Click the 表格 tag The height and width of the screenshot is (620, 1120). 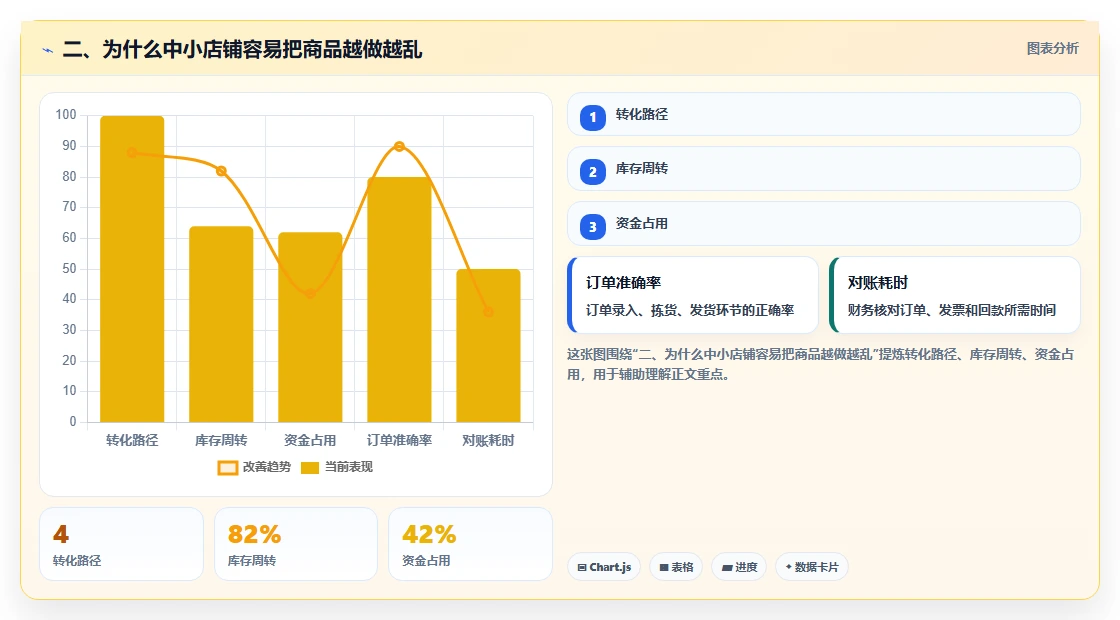(676, 567)
